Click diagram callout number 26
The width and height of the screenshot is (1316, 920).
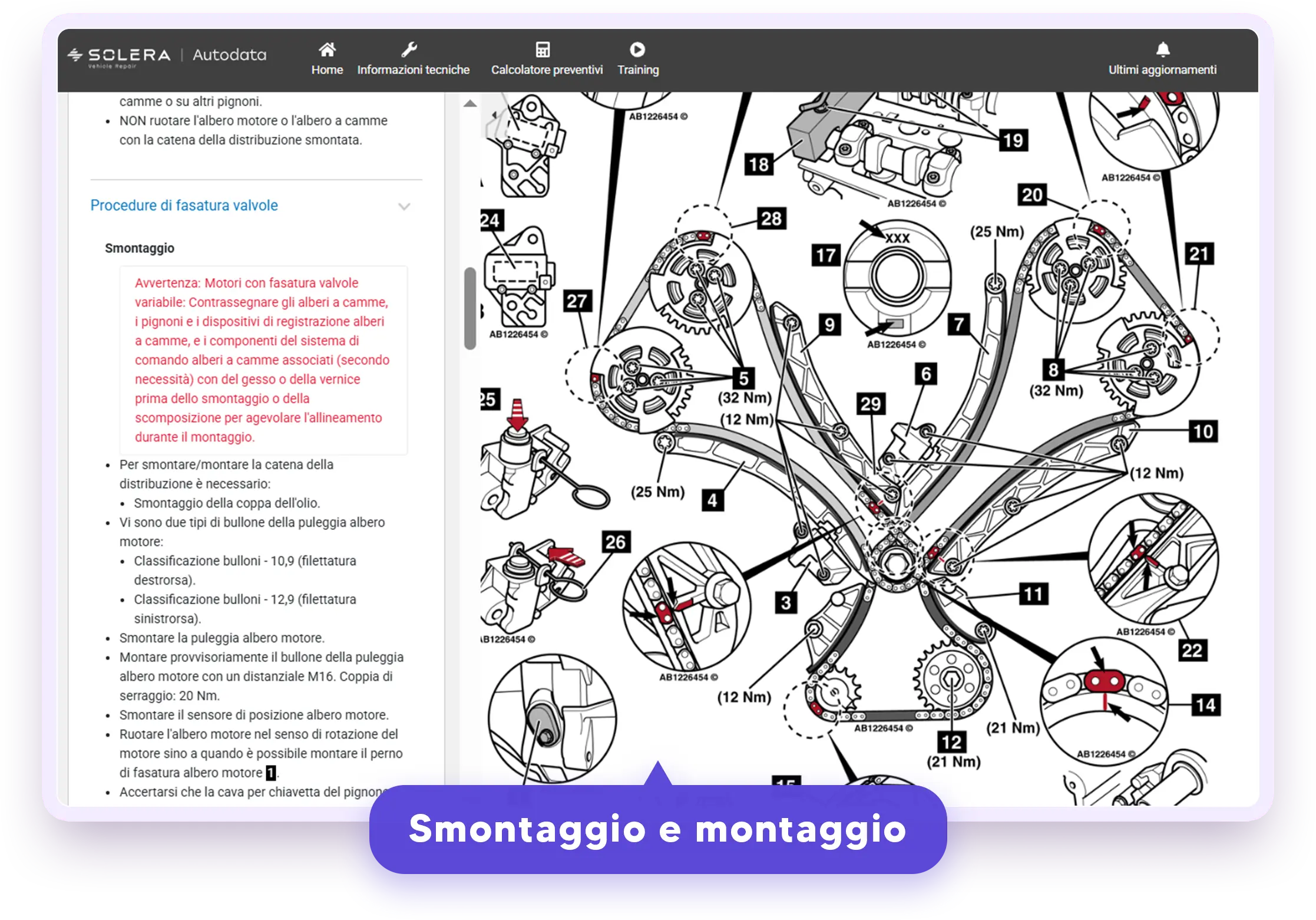pos(615,542)
